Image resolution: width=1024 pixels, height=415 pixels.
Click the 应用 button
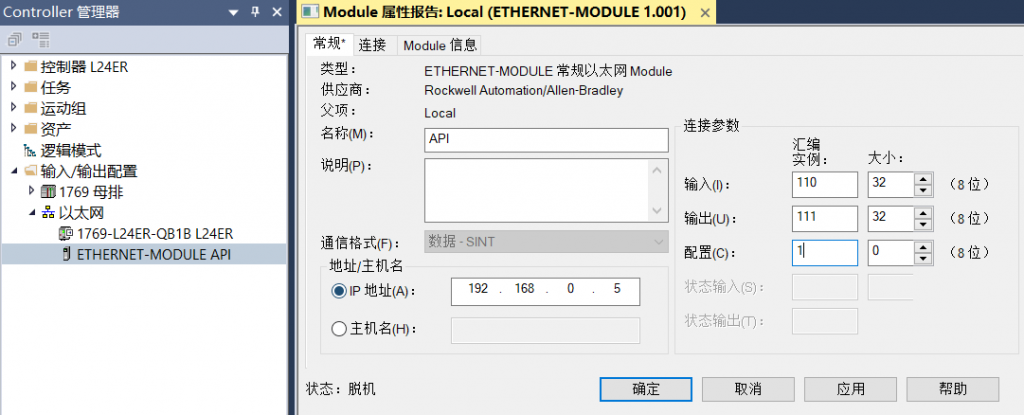coord(850,389)
